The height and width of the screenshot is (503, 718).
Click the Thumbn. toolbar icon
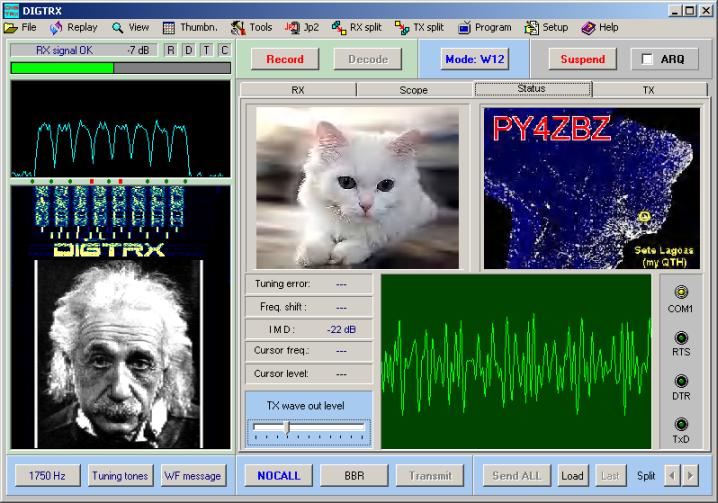pyautogui.click(x=170, y=27)
